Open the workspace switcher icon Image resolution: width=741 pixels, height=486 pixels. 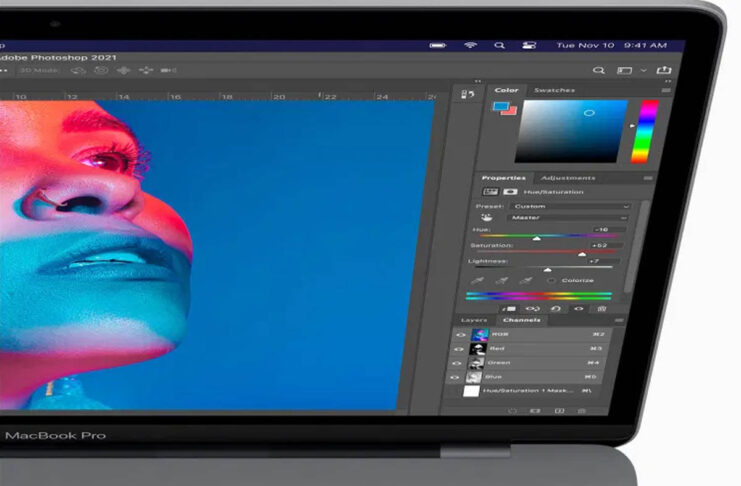[x=624, y=70]
